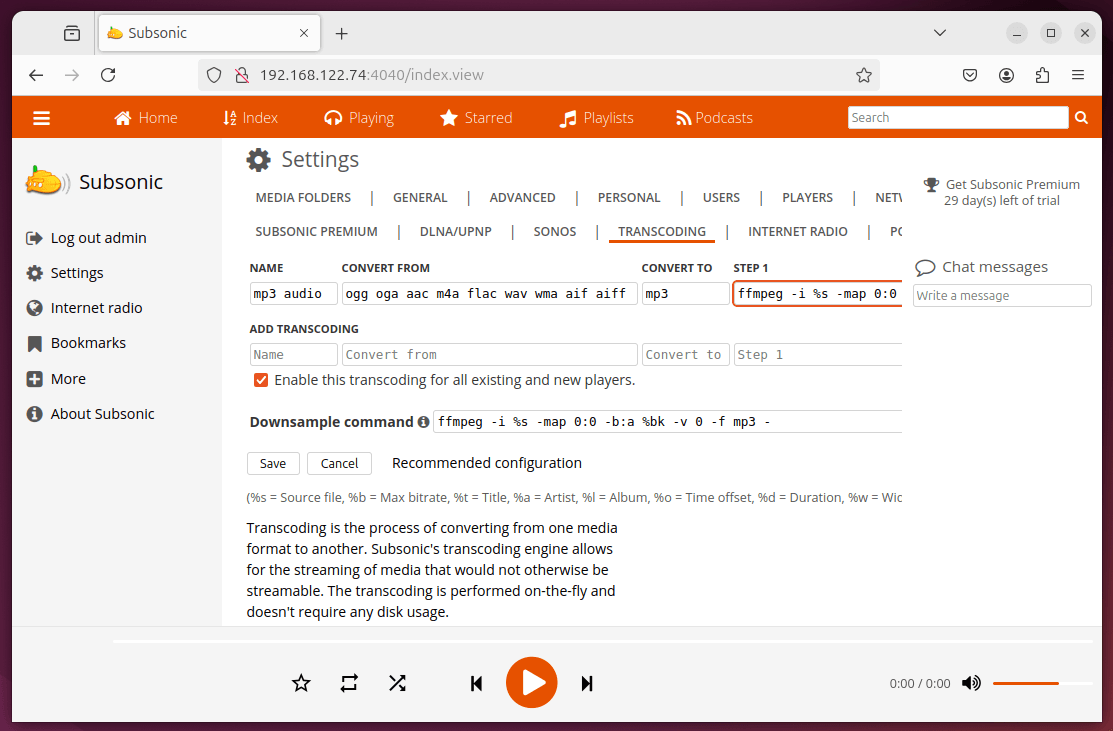Open Firefox application menu
Screen dimensions: 1113x731
[x=1078, y=75]
